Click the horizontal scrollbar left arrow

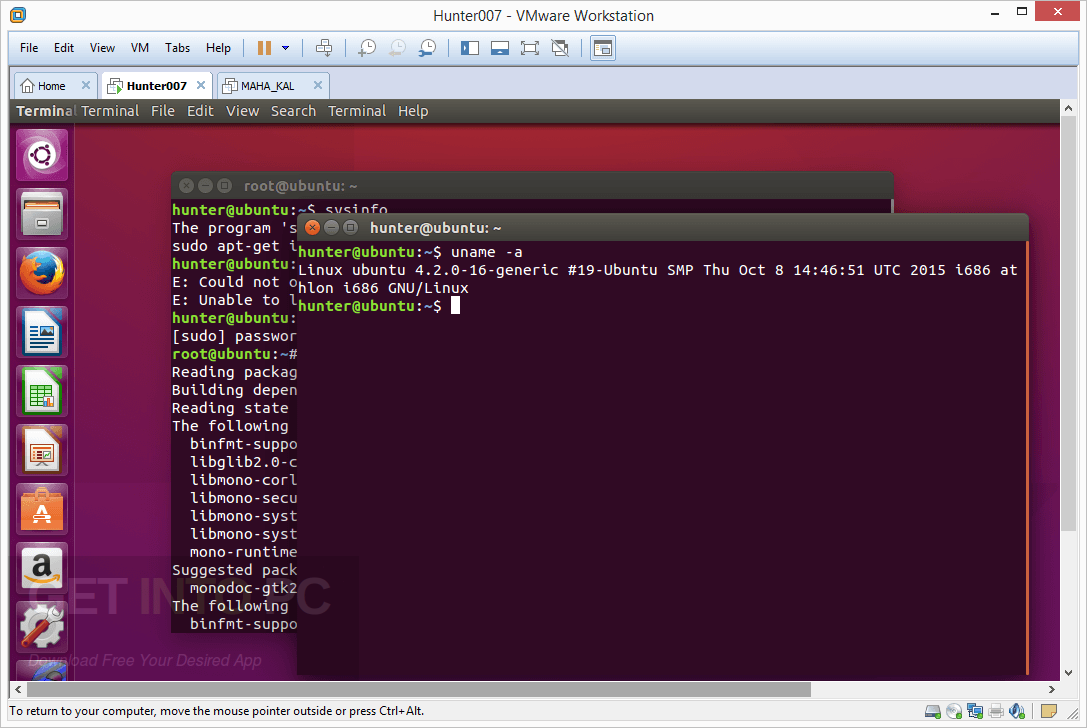[x=18, y=690]
